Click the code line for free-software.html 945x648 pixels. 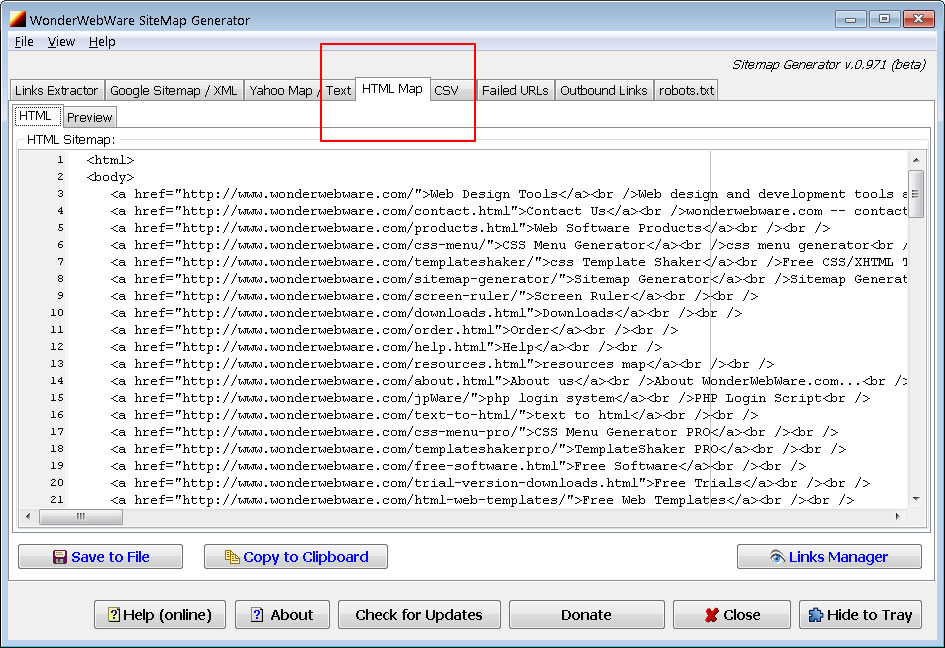click(x=458, y=466)
